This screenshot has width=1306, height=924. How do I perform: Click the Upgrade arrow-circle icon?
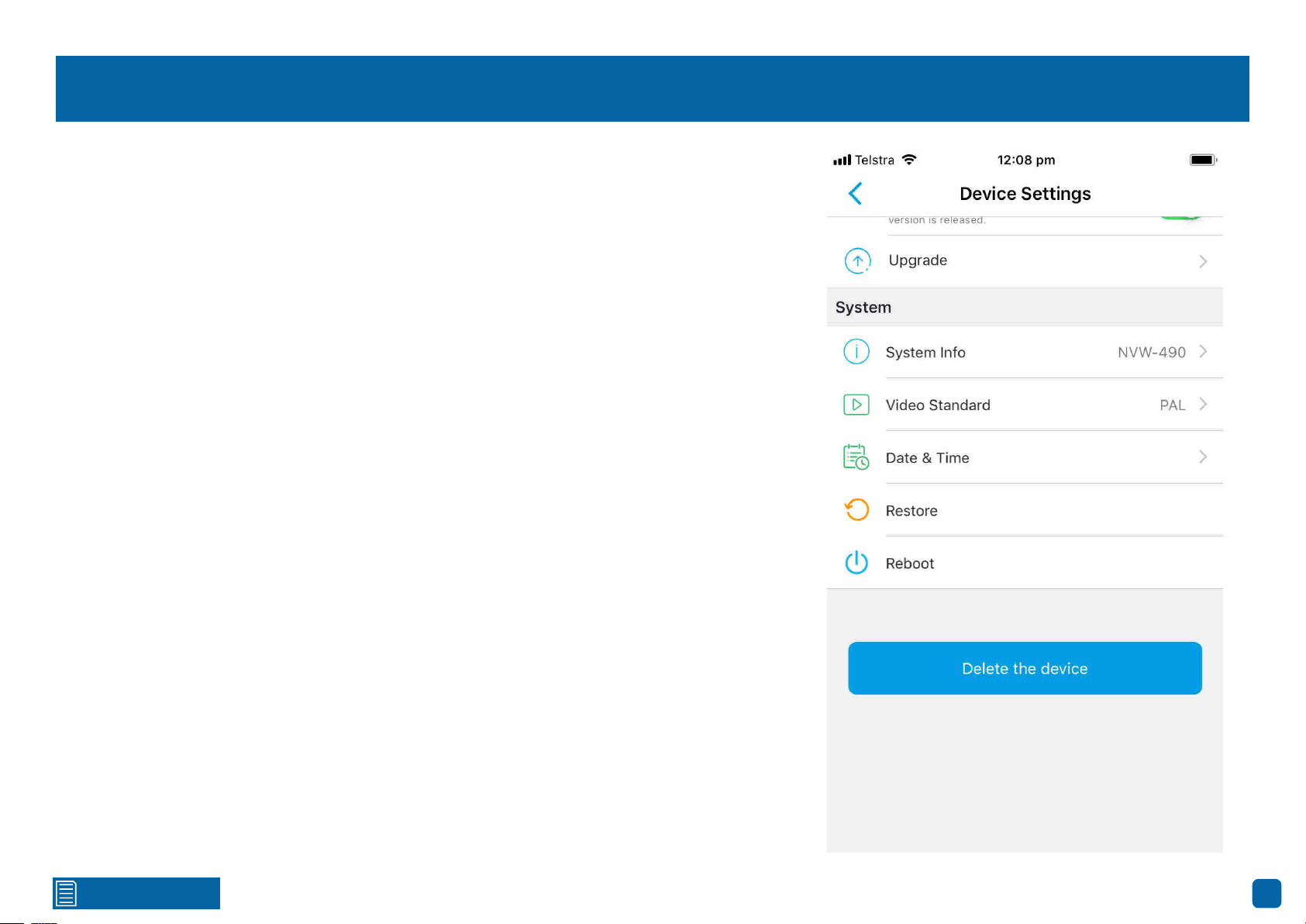pyautogui.click(x=857, y=260)
